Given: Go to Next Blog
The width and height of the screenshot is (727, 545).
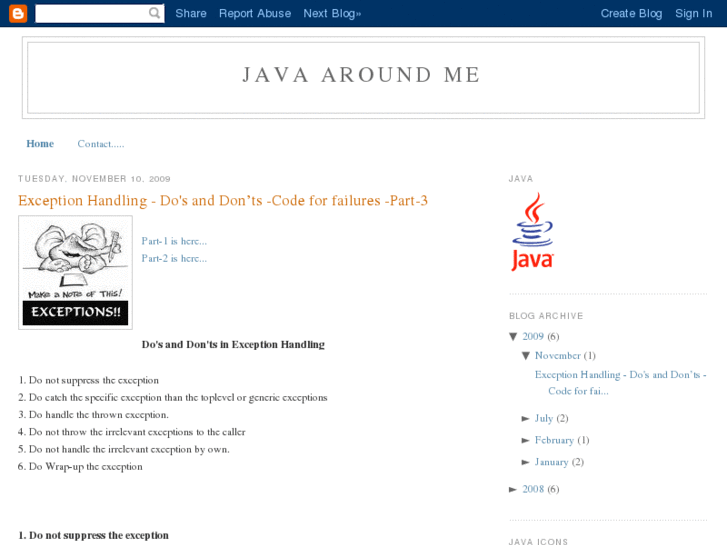Looking at the screenshot, I should [x=332, y=13].
